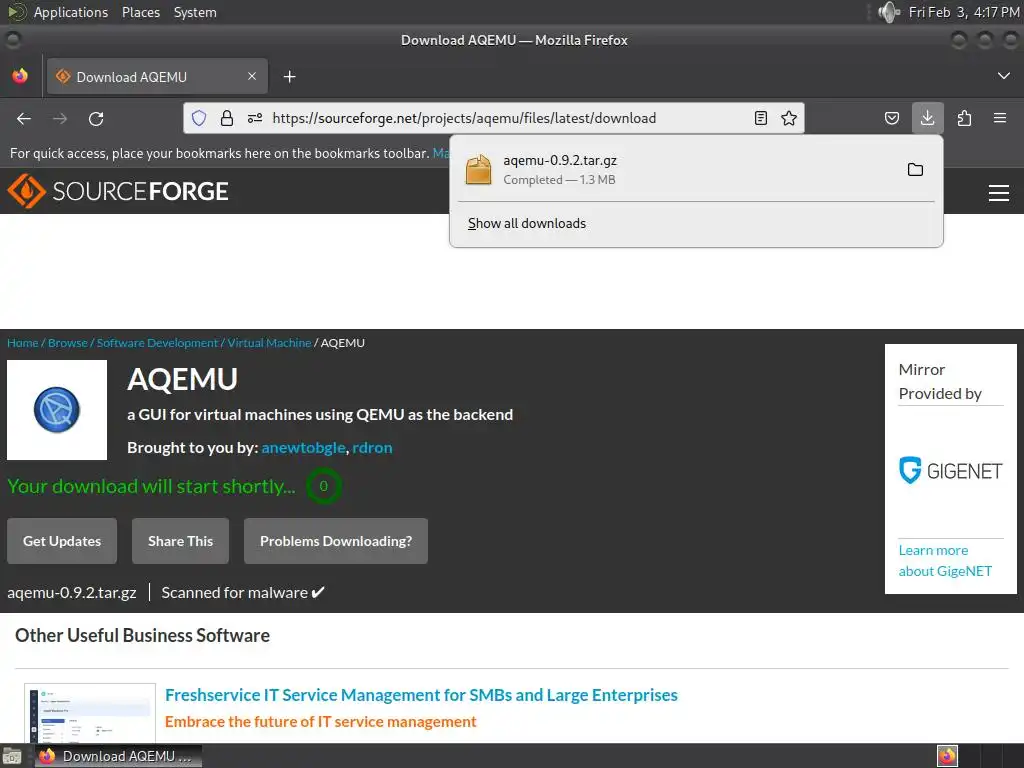
Task: Click the aqemu tar.gz archive package icon
Action: click(478, 170)
